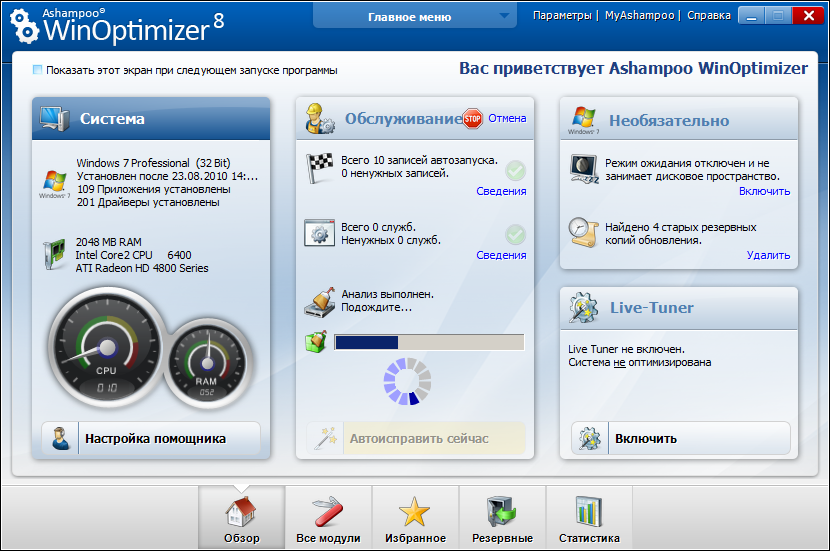Click 'Сведения' link under autostart entries
830x551 pixels.
click(501, 191)
